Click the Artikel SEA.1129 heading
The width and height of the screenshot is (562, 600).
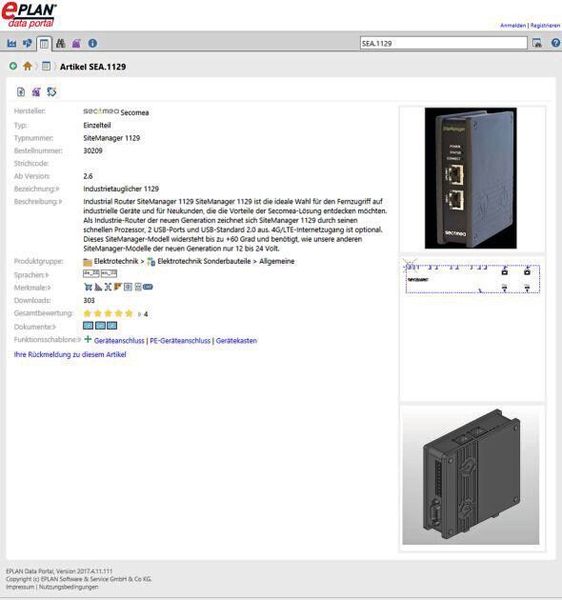pos(93,67)
